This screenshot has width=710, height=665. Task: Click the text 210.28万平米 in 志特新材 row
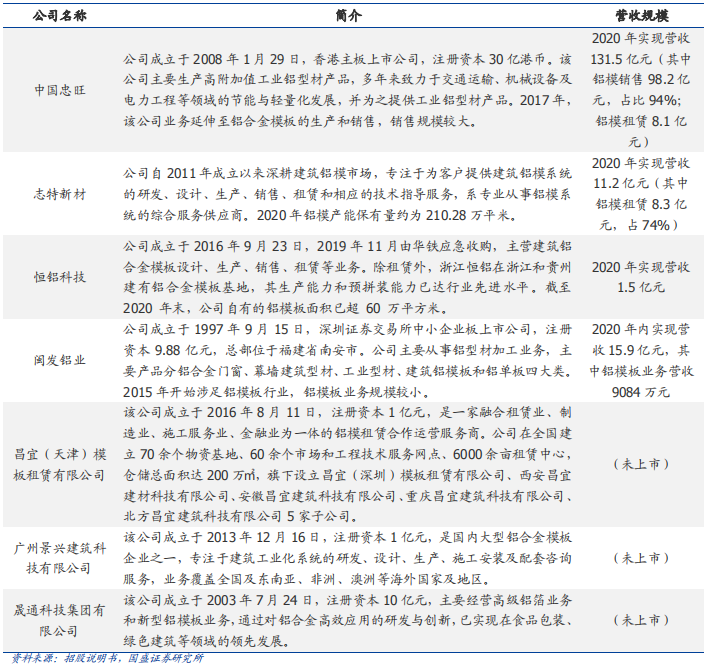click(x=468, y=215)
